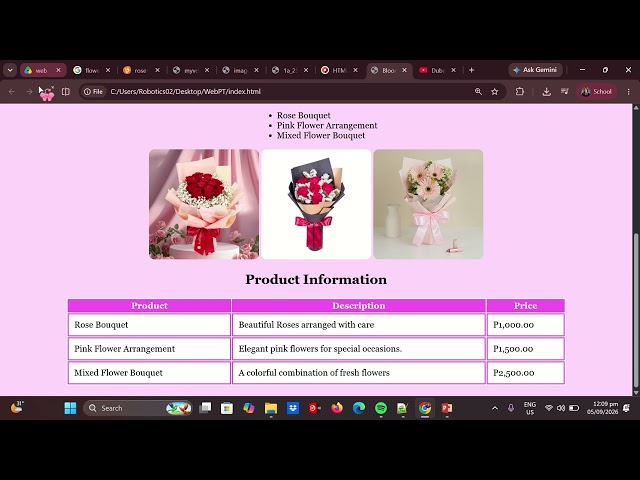Image resolution: width=640 pixels, height=480 pixels.
Task: Click "Beautiful Roses arranged with care" cell
Action: coord(358,324)
